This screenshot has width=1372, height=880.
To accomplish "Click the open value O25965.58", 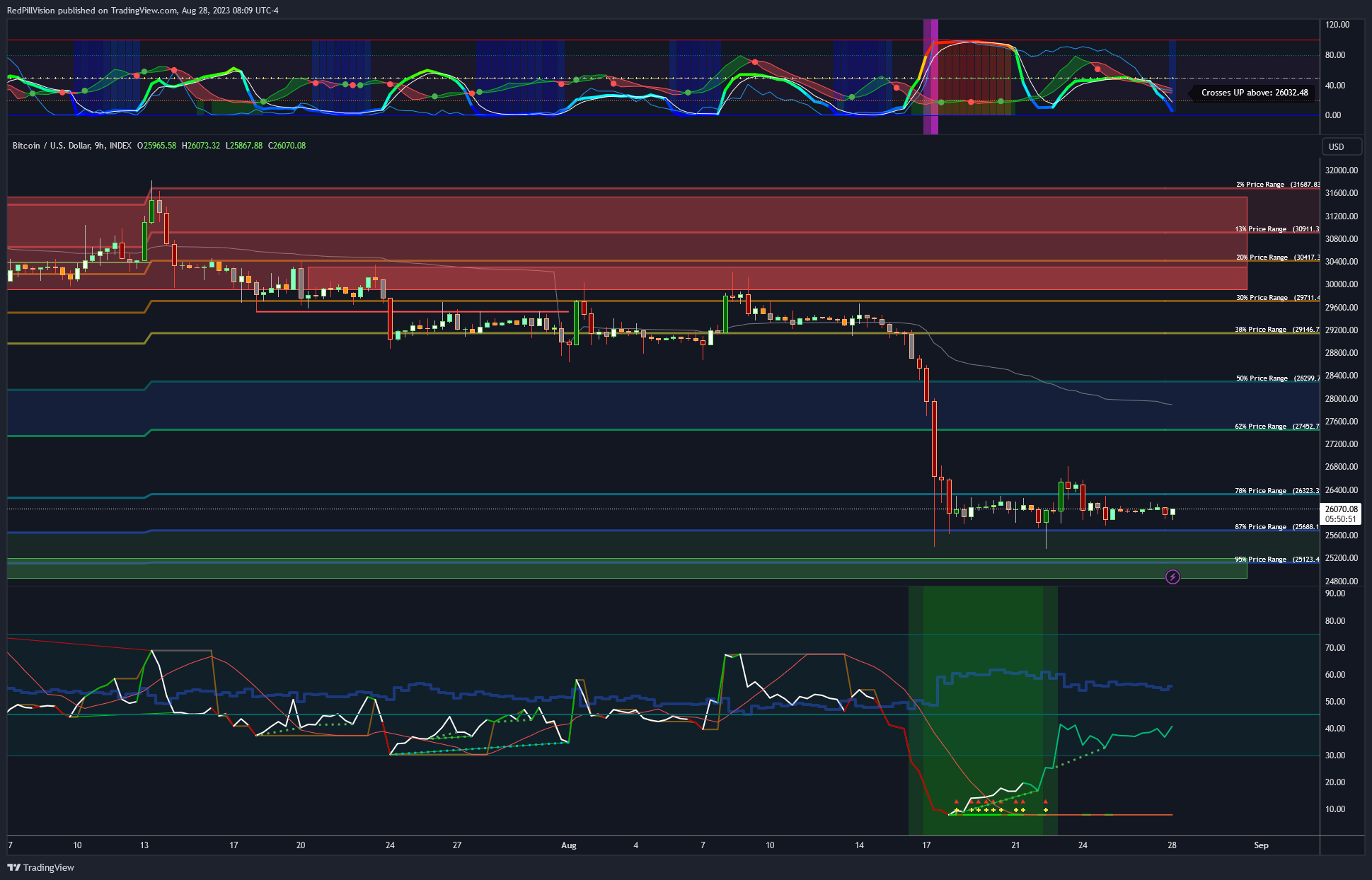I will pos(156,146).
